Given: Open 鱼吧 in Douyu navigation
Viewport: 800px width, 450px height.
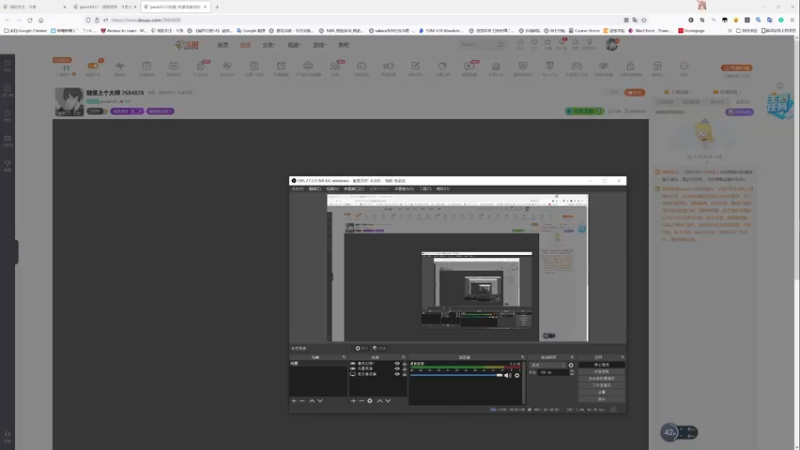Looking at the screenshot, I should 344,45.
